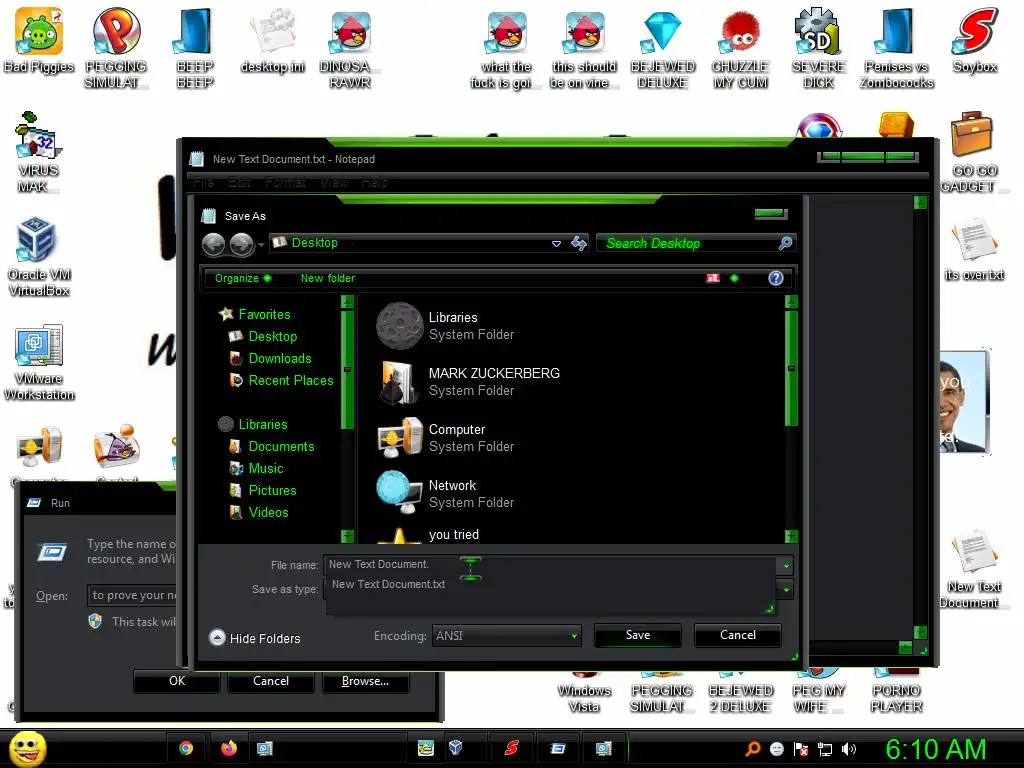Select New Text Document desktop icon
1024x768 pixels.
(974, 568)
